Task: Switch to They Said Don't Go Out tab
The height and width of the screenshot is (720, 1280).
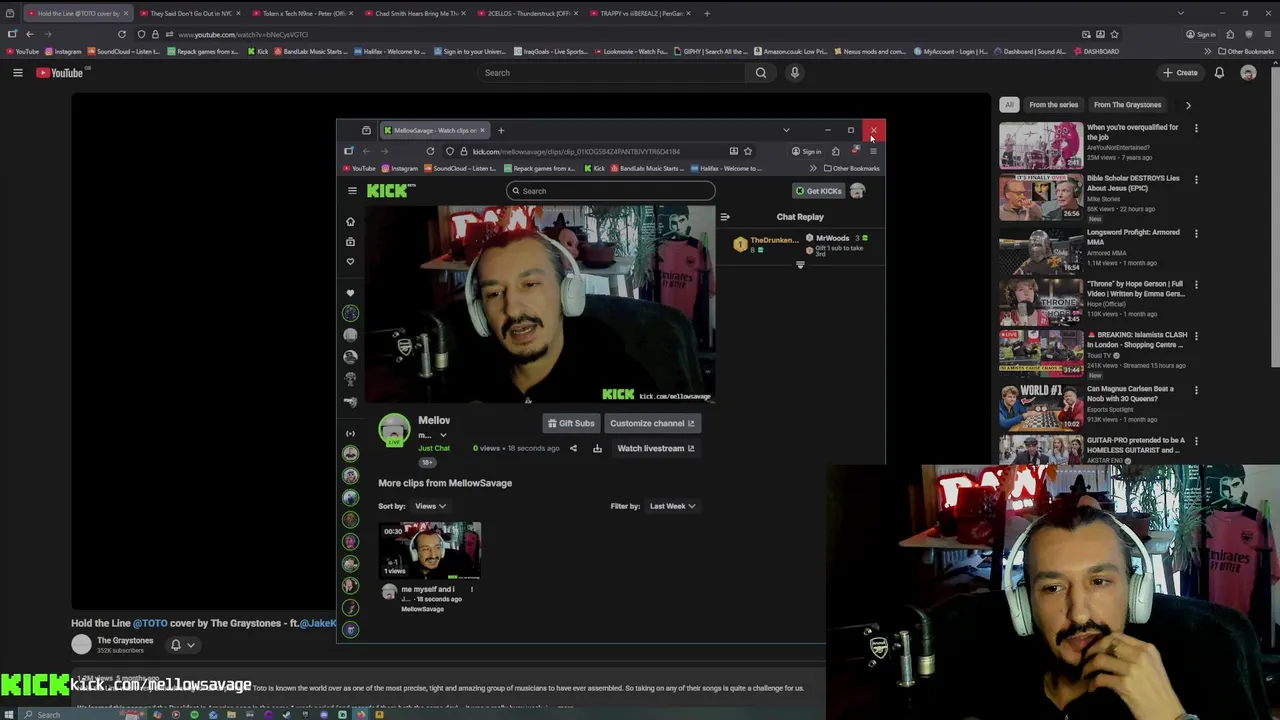Action: click(x=191, y=14)
